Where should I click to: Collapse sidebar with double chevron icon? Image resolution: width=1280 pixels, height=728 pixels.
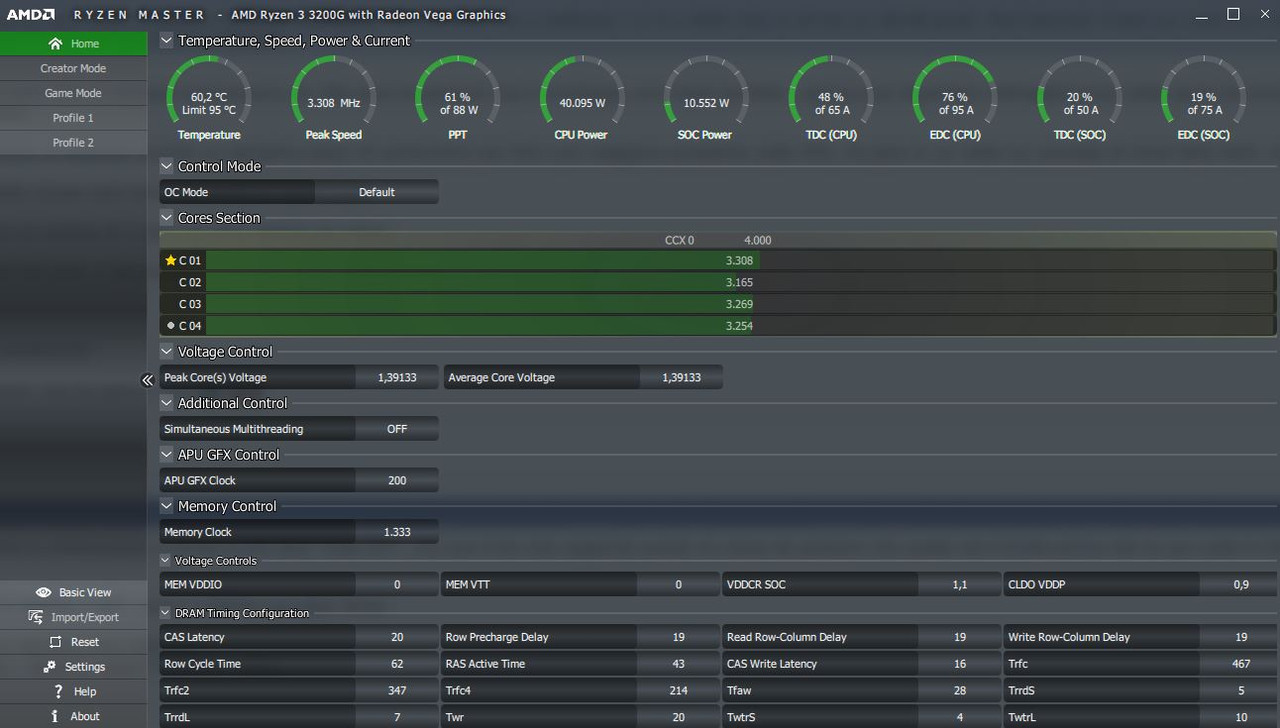[x=147, y=380]
